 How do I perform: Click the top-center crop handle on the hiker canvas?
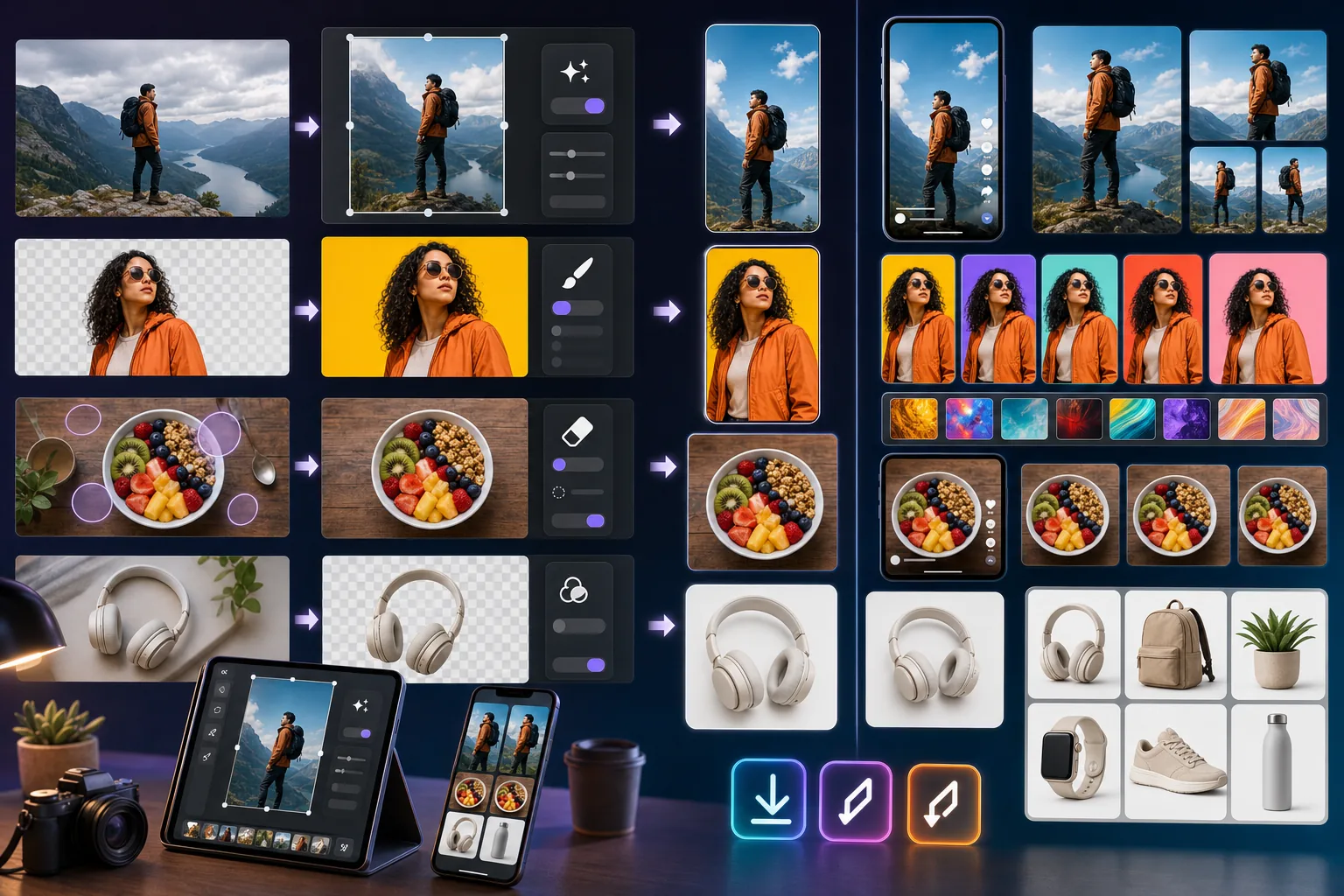[428, 38]
